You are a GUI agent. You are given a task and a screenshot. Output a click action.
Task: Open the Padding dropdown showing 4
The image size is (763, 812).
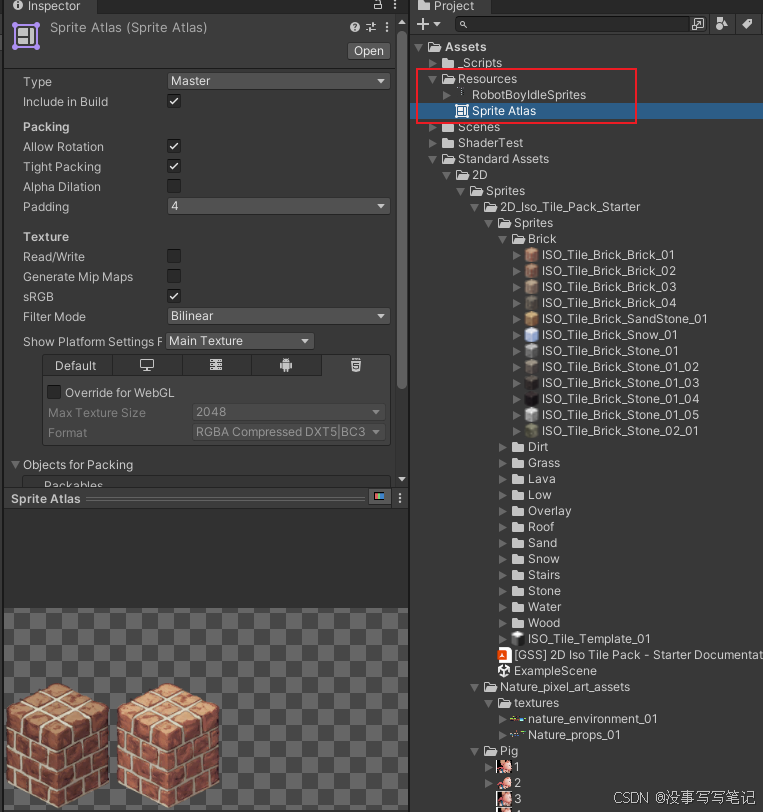point(279,206)
